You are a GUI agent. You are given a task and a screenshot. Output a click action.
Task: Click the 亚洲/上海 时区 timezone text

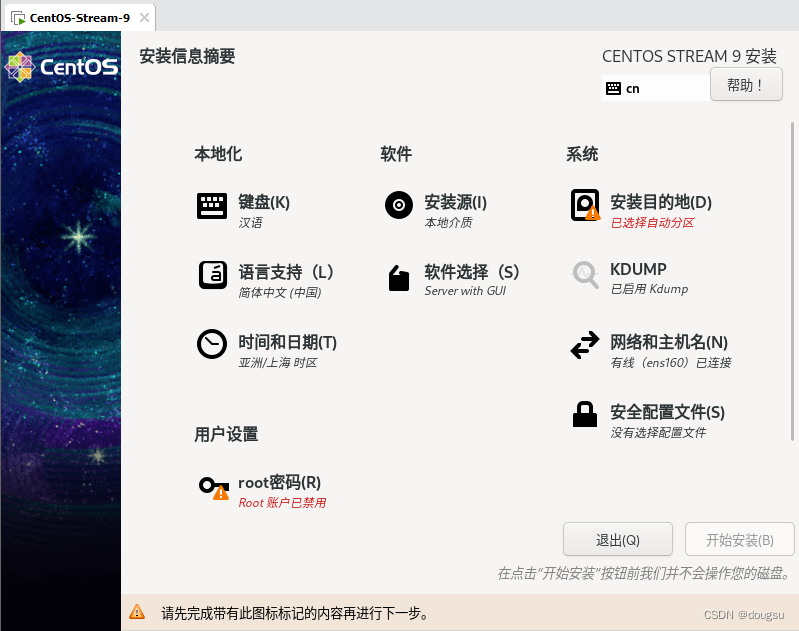(278, 362)
